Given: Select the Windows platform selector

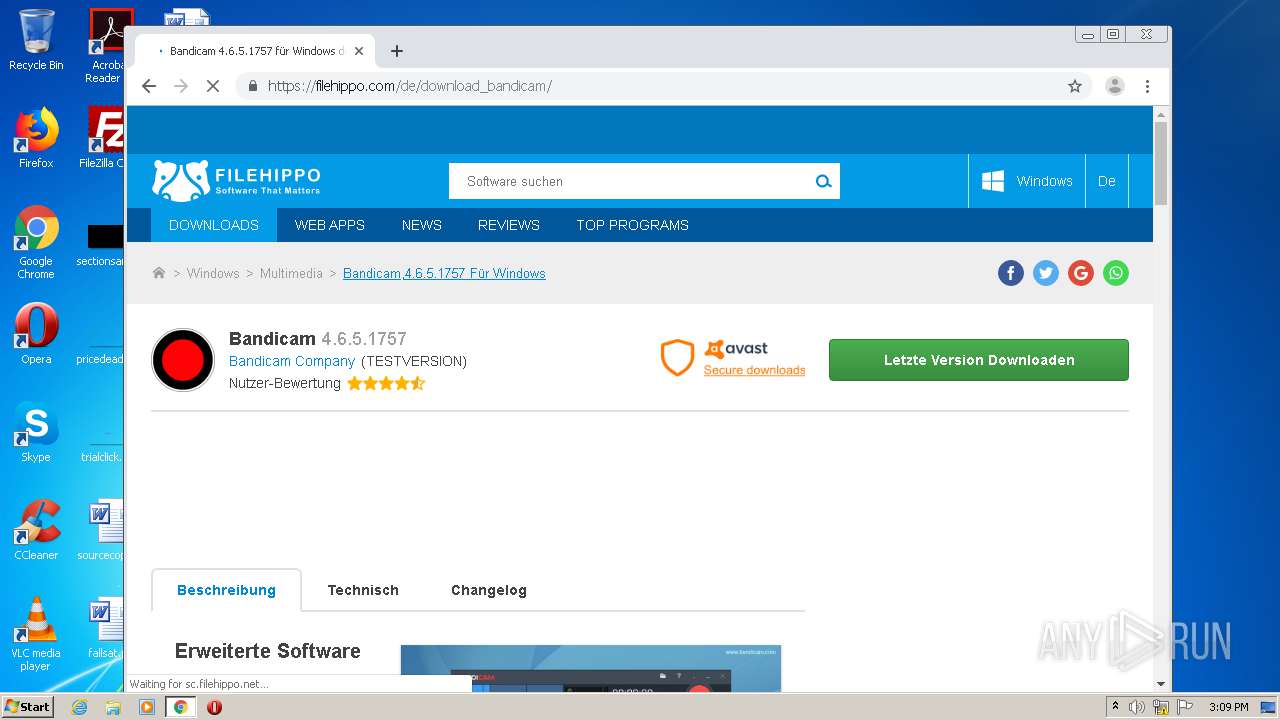Looking at the screenshot, I should click(1027, 181).
